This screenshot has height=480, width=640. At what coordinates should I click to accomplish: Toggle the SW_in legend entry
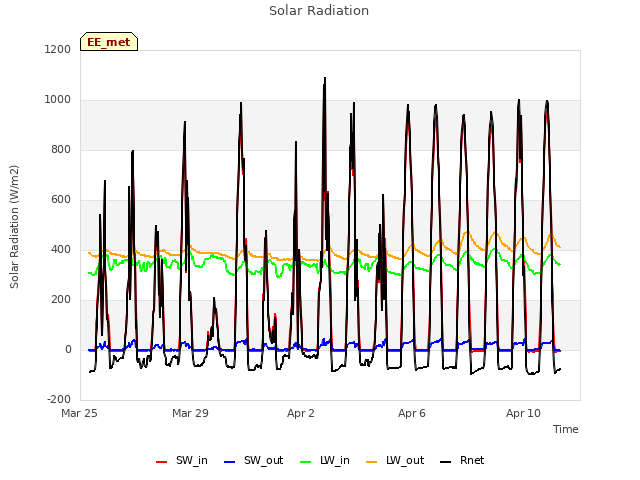click(182, 460)
